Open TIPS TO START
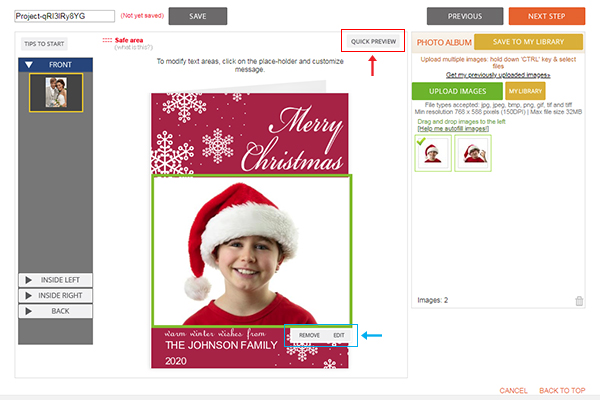The image size is (600, 400). 44,44
